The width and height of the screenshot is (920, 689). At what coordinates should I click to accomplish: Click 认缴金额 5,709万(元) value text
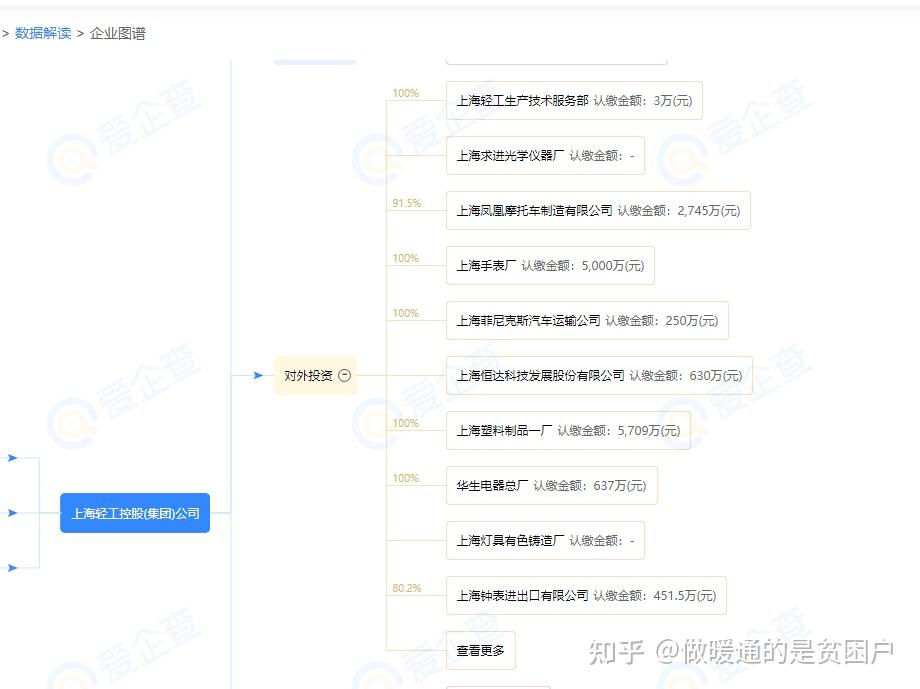(x=618, y=431)
